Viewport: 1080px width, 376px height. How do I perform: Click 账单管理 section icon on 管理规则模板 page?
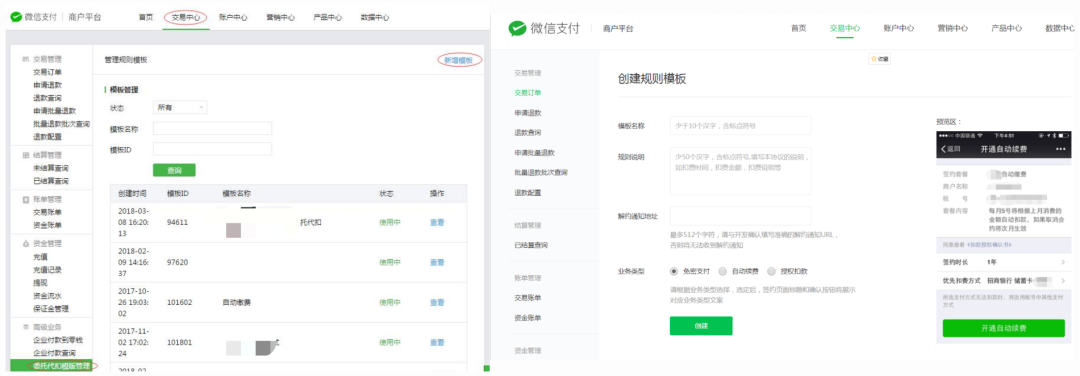[x=26, y=200]
